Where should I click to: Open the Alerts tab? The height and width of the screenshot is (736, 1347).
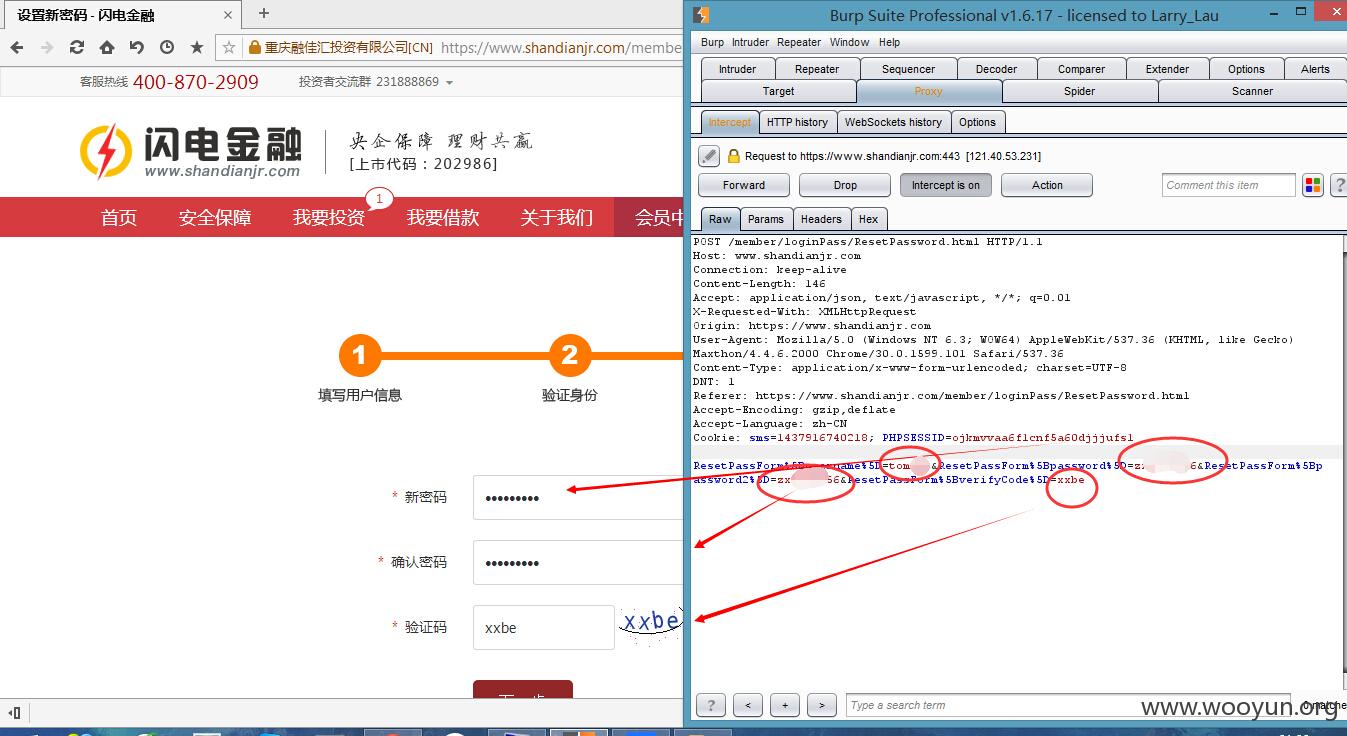point(1315,69)
